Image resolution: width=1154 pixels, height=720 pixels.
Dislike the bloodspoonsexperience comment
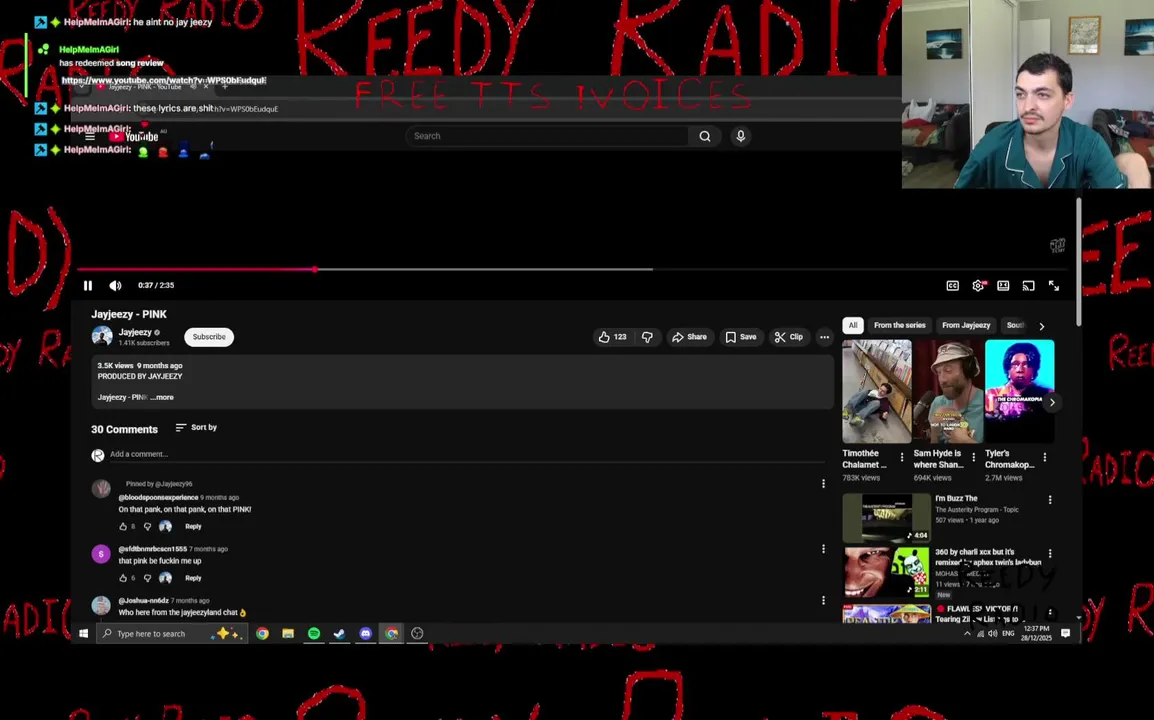147,527
